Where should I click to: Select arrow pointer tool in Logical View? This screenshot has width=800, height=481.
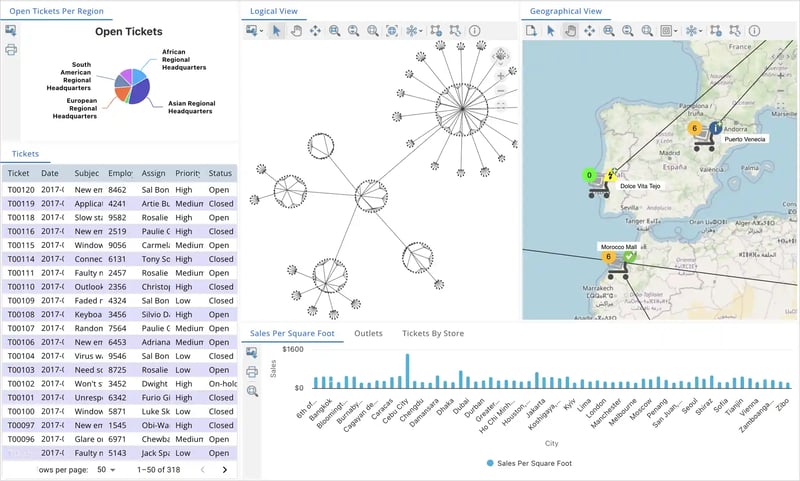[x=276, y=31]
